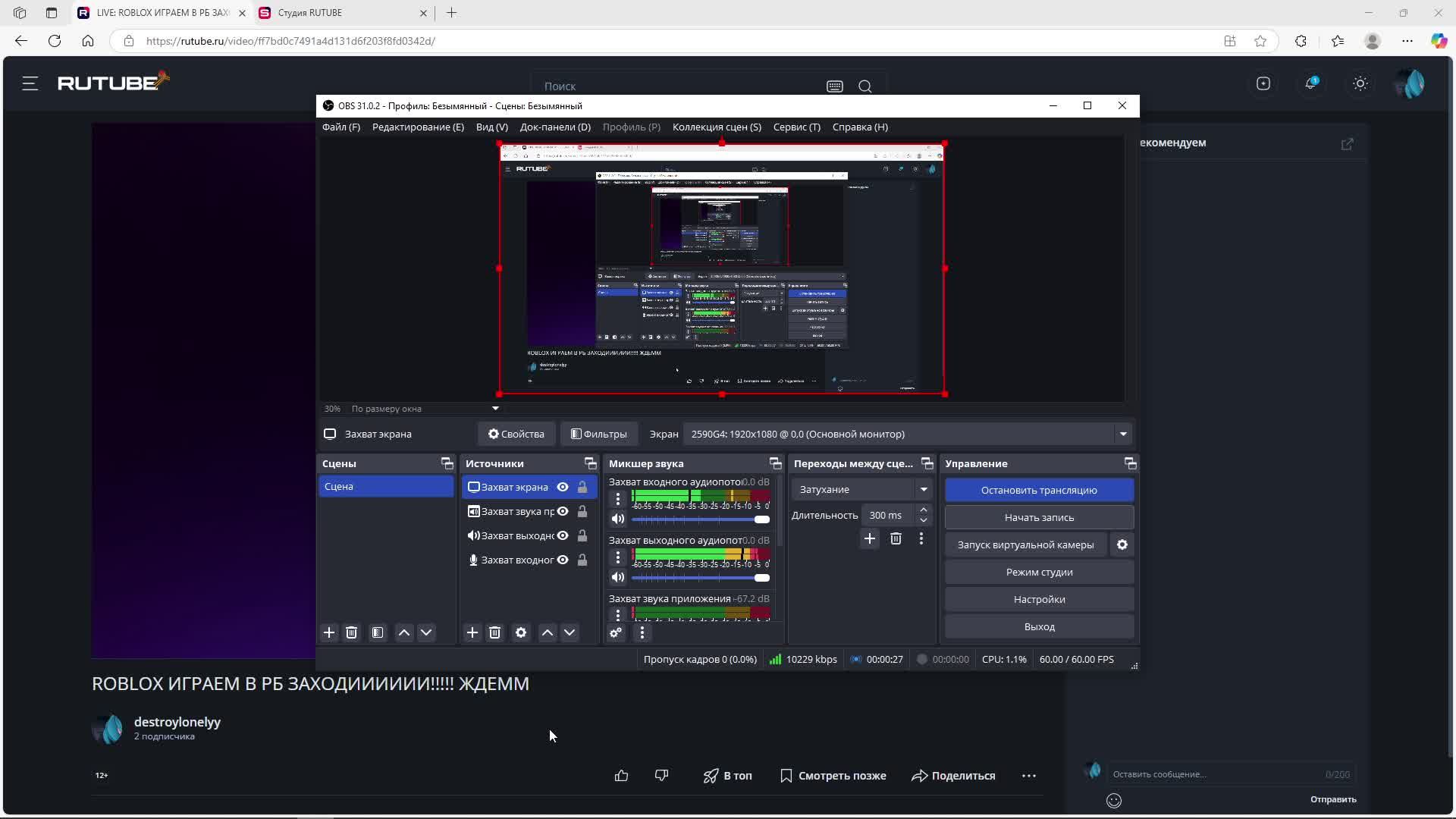Remove the selected source with the trash icon
Screen dimensions: 1456x819
point(494,632)
